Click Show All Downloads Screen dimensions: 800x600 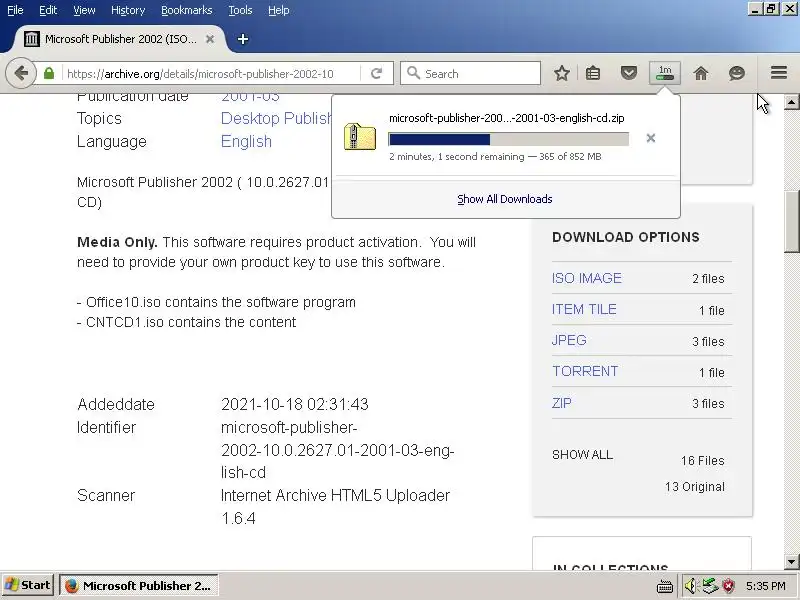[505, 199]
